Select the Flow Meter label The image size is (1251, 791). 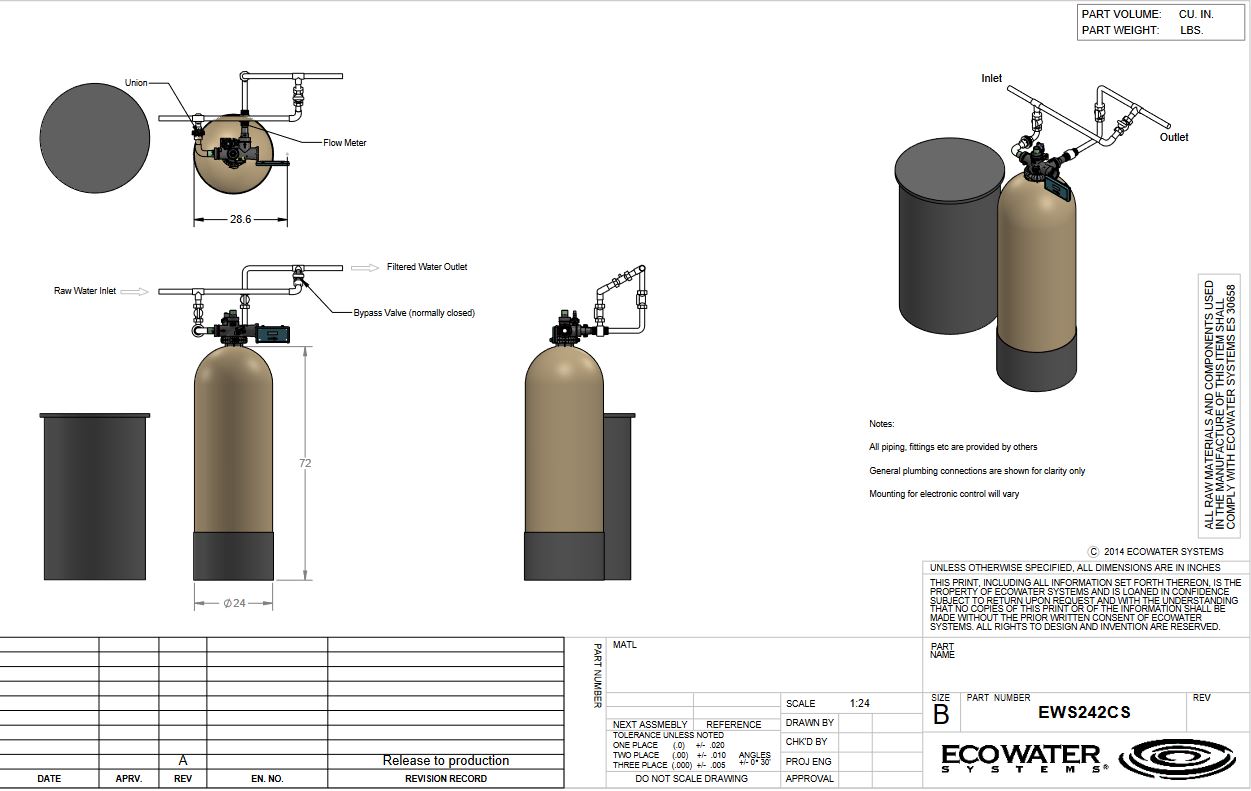click(x=345, y=143)
